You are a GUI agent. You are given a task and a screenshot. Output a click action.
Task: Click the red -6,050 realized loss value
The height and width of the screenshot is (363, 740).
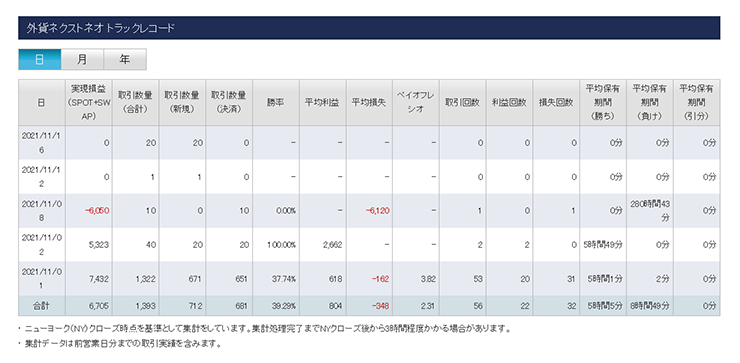[97, 211]
